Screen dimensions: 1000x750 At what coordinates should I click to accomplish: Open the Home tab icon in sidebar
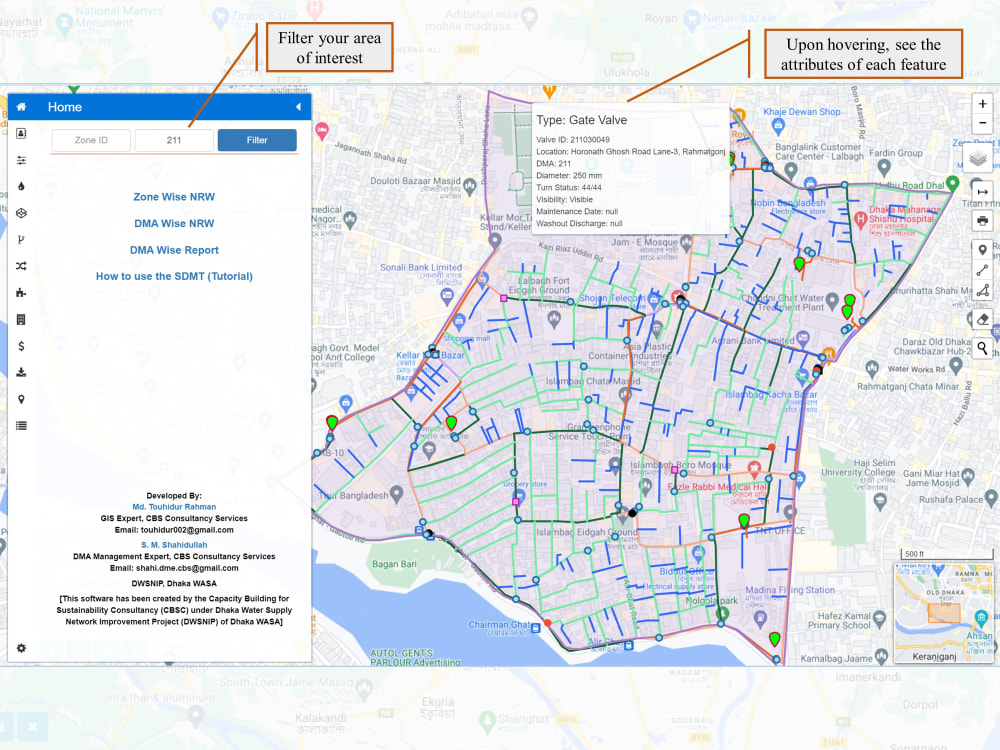21,107
